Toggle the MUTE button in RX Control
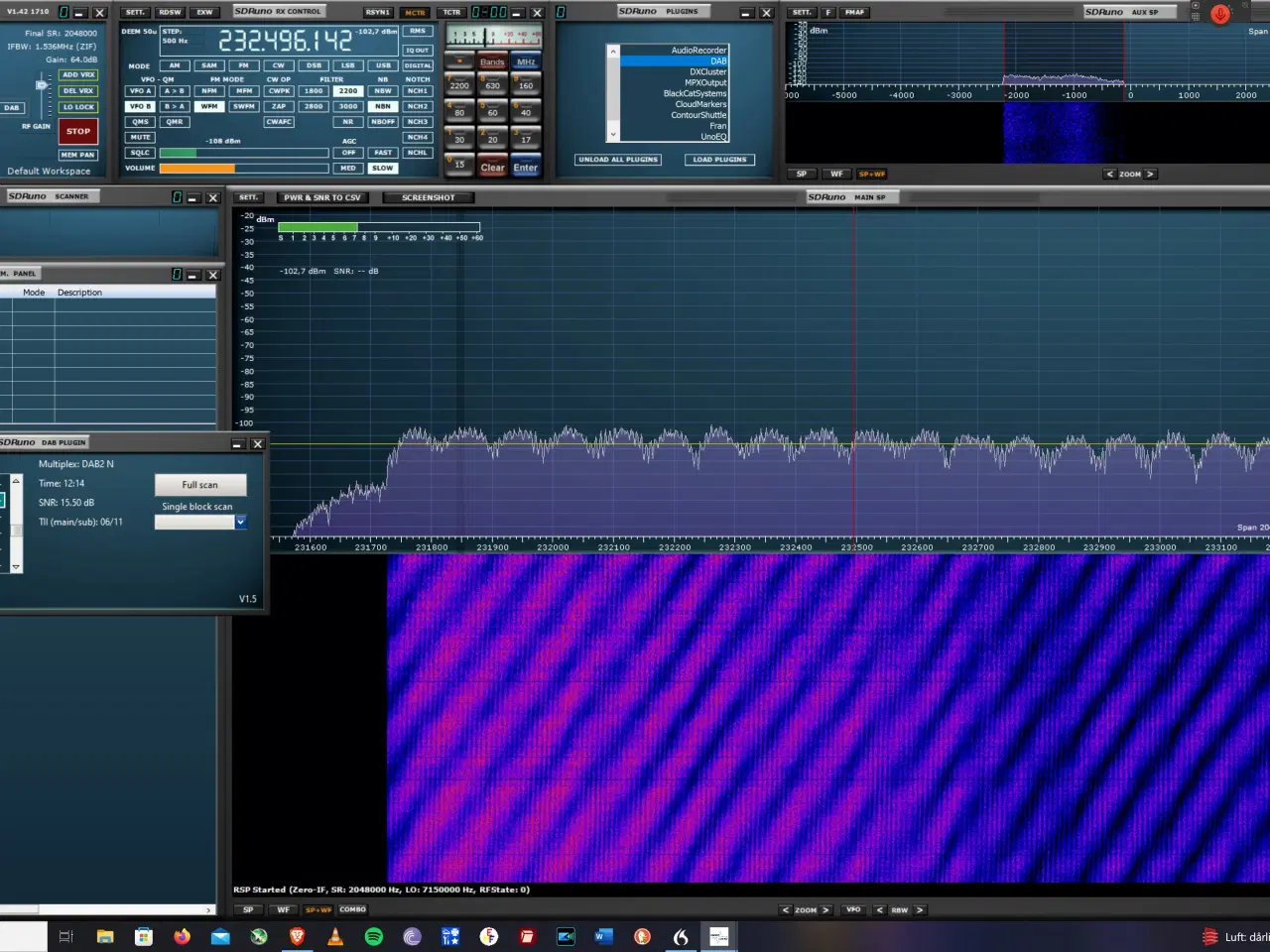1270x952 pixels. point(140,137)
